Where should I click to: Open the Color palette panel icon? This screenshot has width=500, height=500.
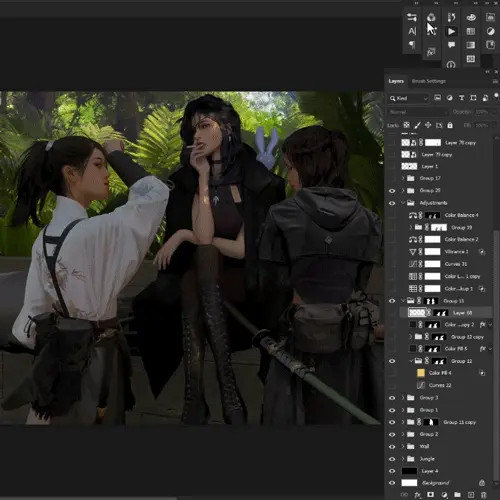[x=471, y=17]
